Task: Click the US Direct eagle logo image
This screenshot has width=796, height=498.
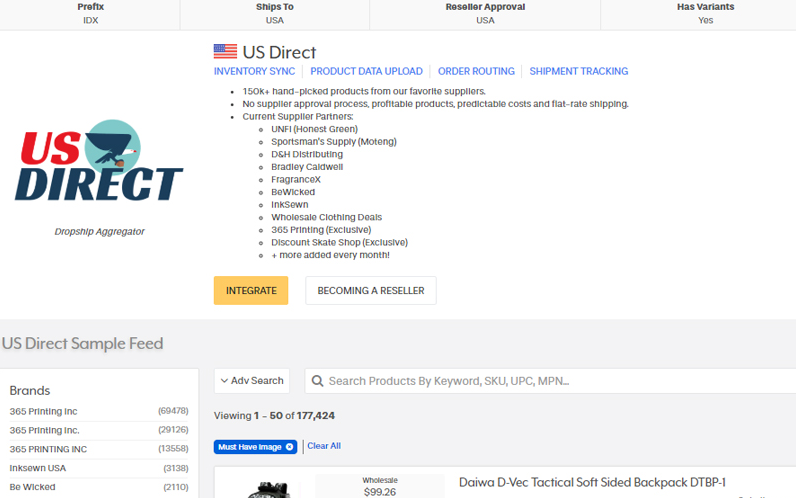Action: (99, 161)
